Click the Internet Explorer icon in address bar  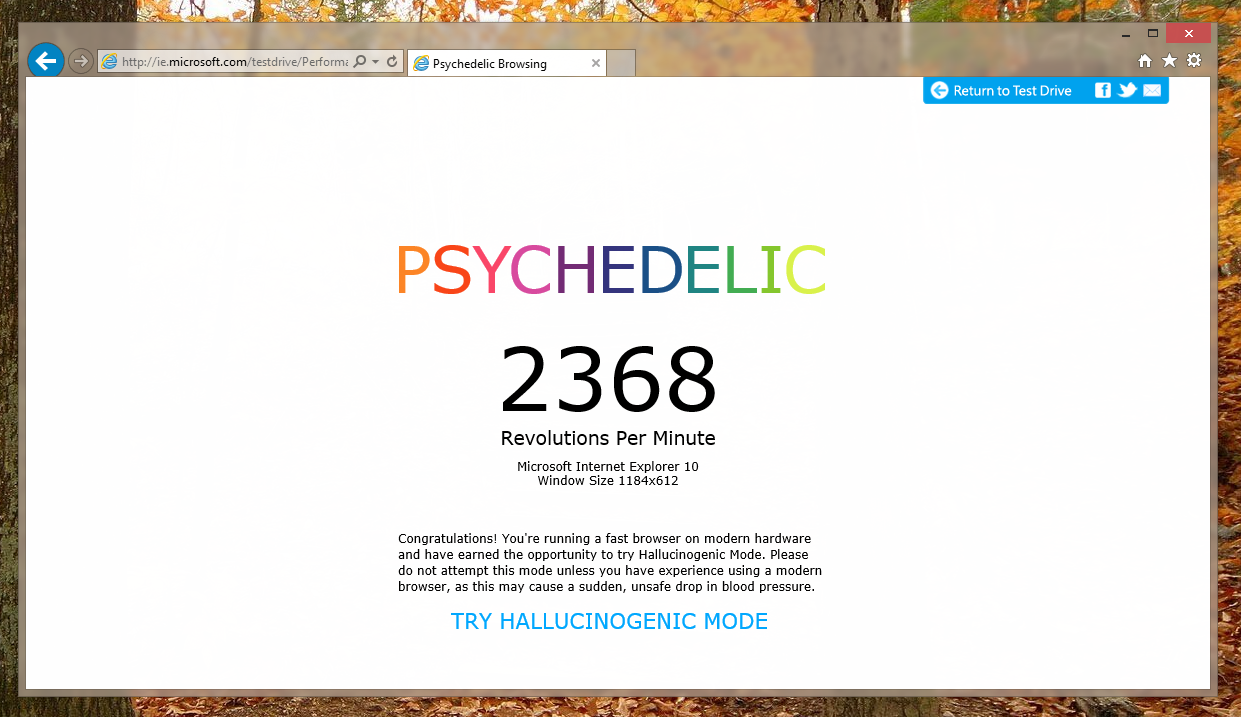pos(109,62)
